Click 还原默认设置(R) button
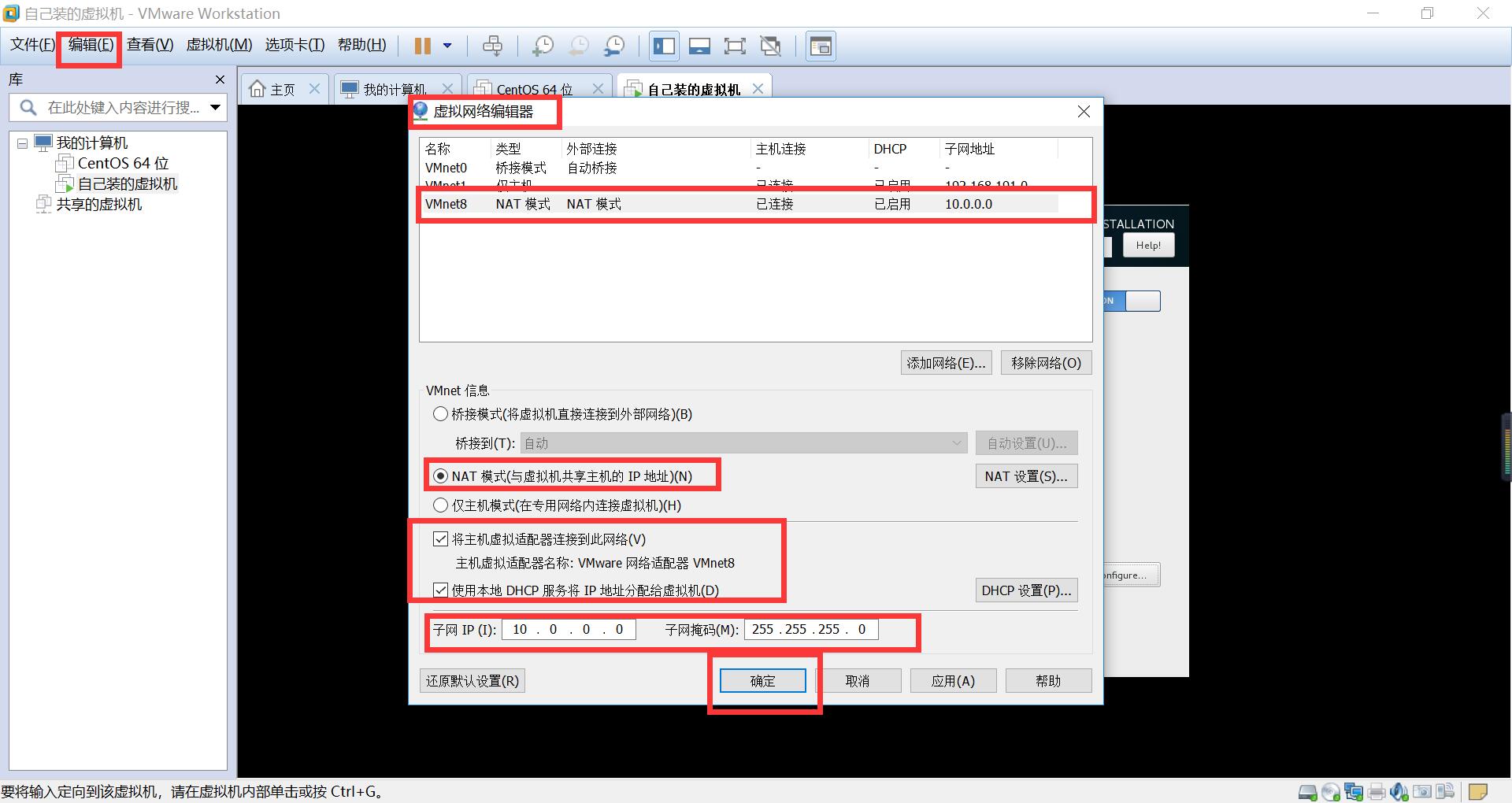The width and height of the screenshot is (1512, 803). (x=472, y=681)
